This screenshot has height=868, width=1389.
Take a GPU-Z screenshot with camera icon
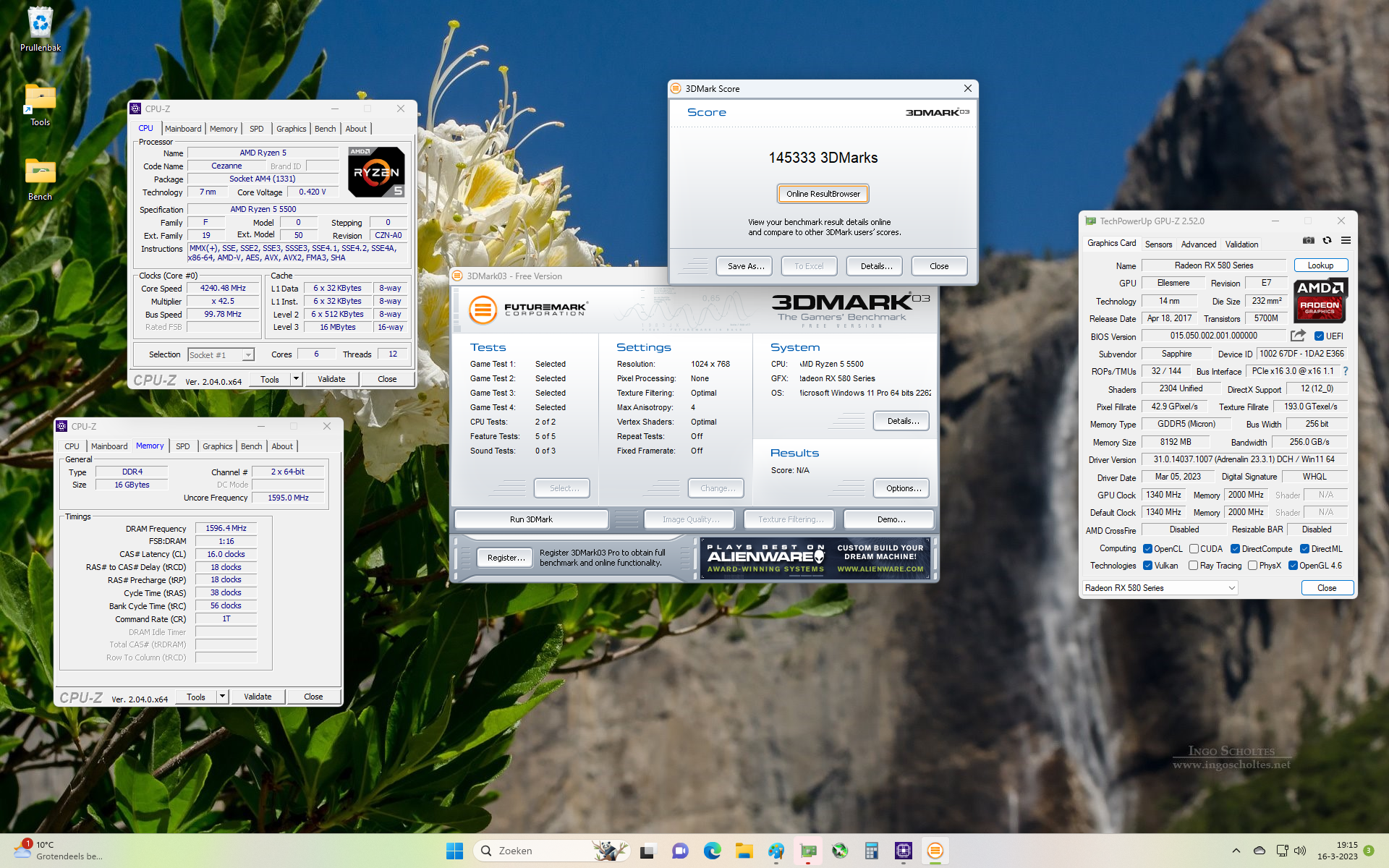click(x=1309, y=241)
